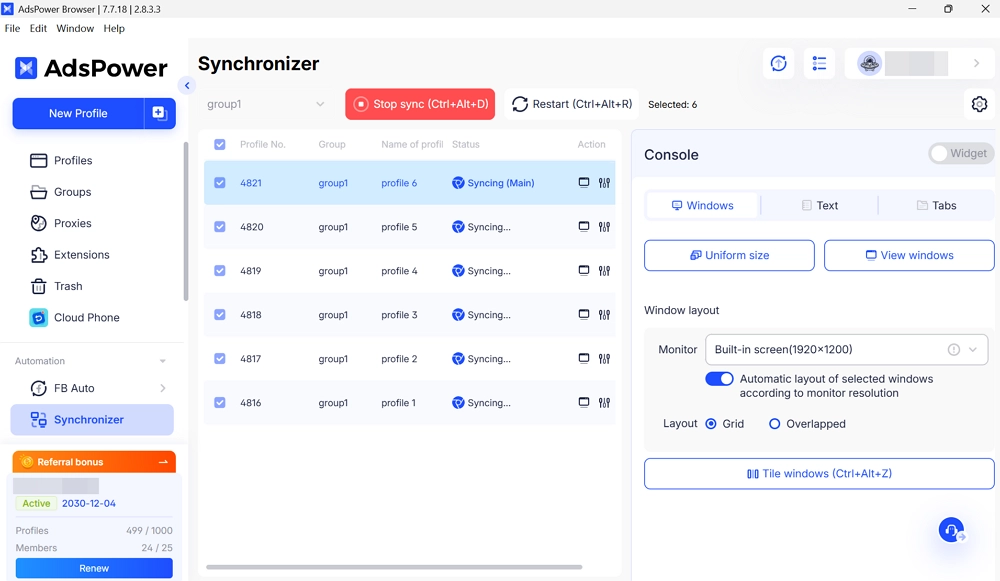1000x581 pixels.
Task: Click the settings gear icon in Synchronizer
Action: point(979,104)
